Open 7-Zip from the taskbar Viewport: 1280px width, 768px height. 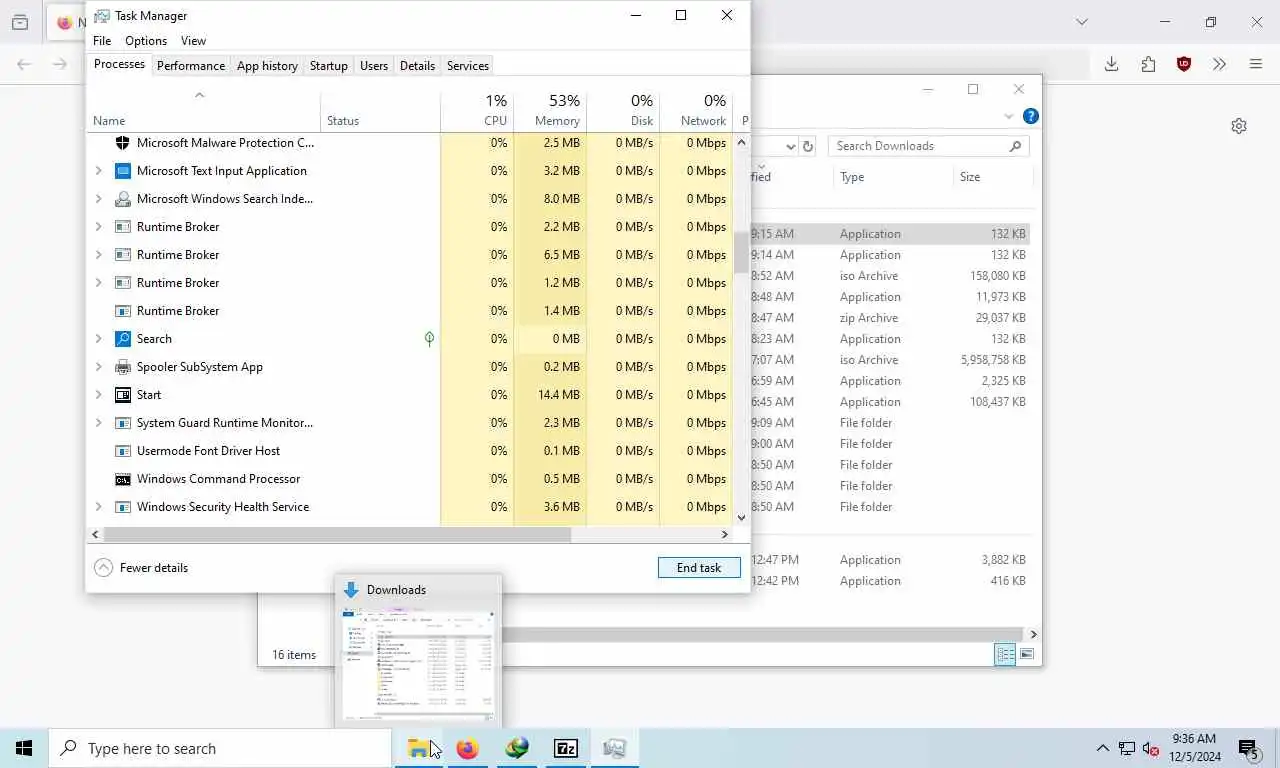pos(565,748)
